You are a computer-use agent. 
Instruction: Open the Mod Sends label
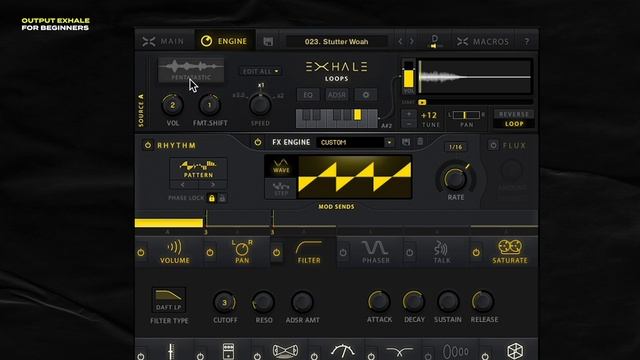[336, 207]
